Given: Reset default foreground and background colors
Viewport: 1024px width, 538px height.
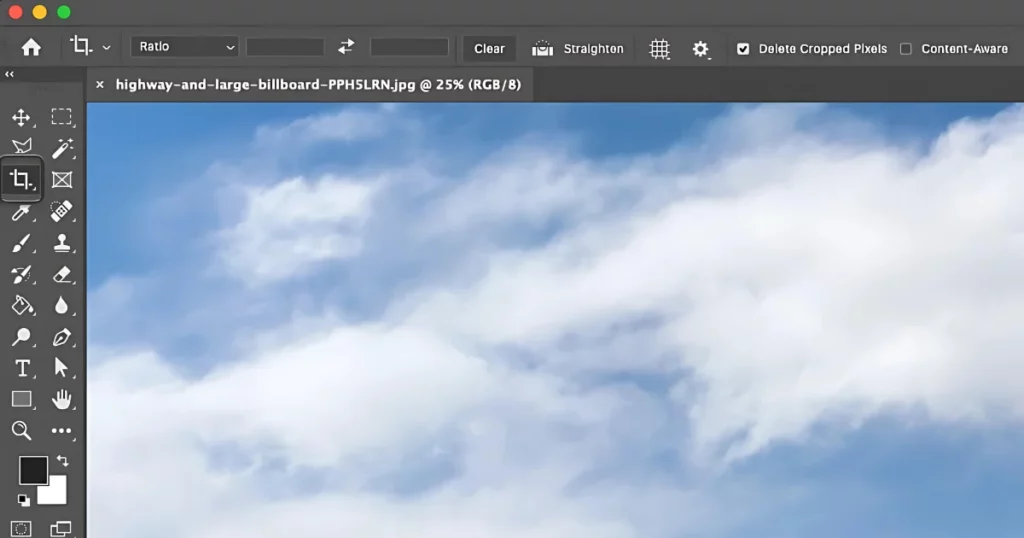Looking at the screenshot, I should pos(24,500).
